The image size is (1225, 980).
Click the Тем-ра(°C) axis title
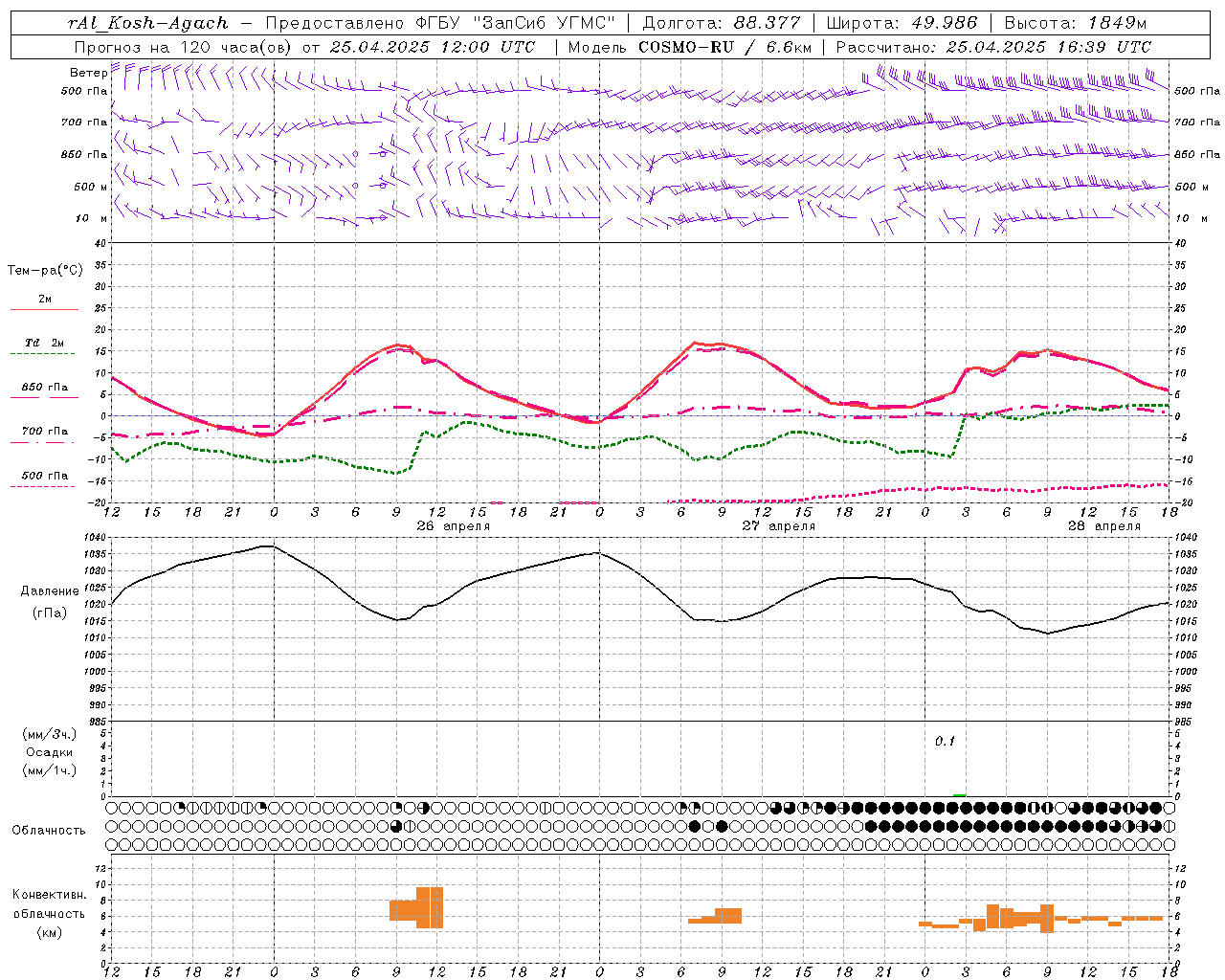tap(45, 271)
